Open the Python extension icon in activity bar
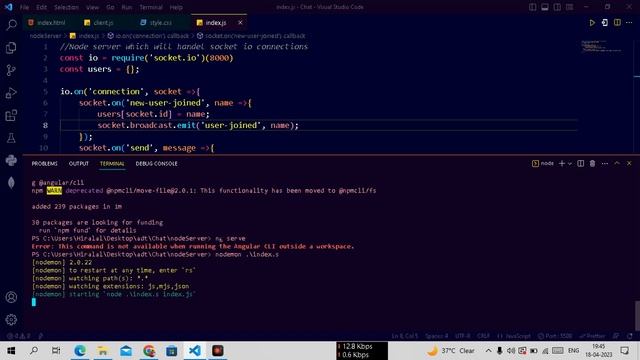Screen dimensions: 640x360 point(11,160)
